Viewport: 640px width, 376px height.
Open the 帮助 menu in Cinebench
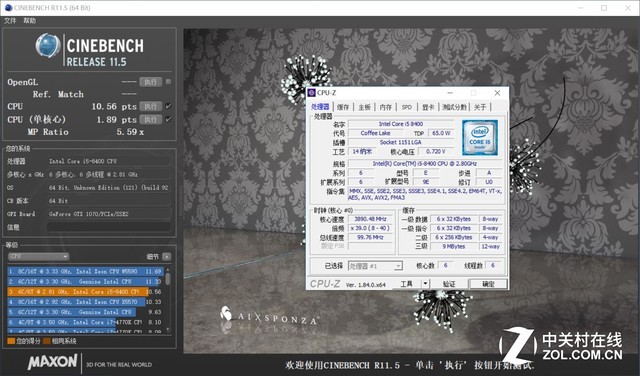[29, 20]
